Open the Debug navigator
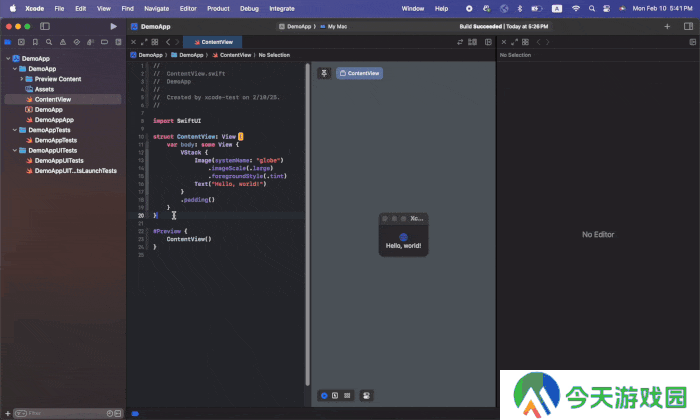 [x=91, y=42]
